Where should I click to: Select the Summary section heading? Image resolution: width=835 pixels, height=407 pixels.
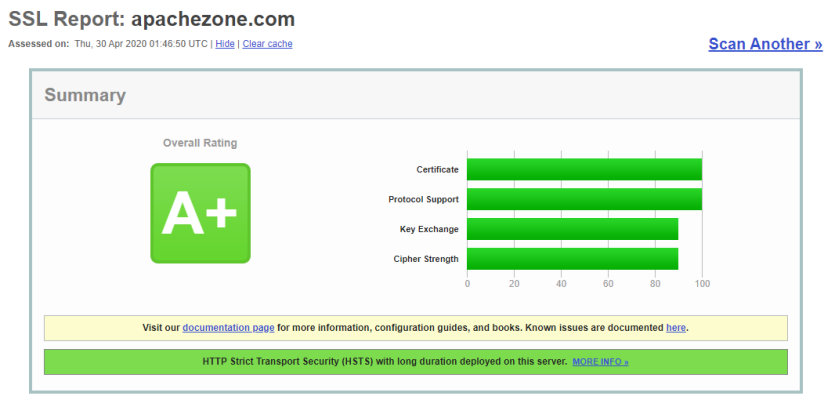[x=85, y=95]
